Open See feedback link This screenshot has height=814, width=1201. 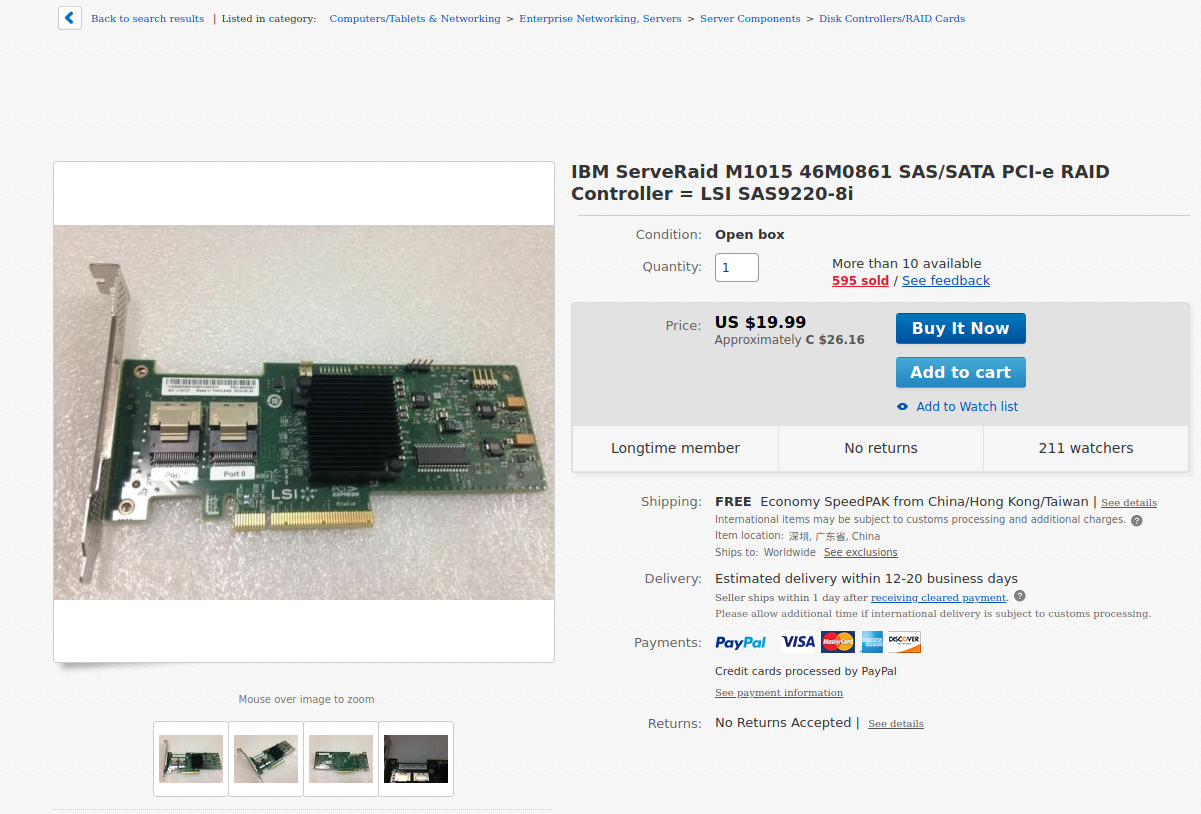coord(946,281)
